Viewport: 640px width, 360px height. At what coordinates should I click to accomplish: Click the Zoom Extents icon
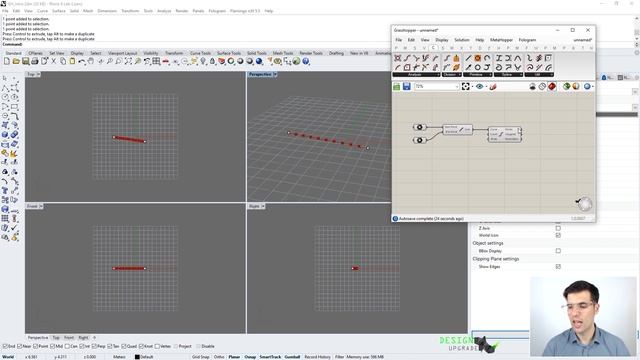coord(128,61)
